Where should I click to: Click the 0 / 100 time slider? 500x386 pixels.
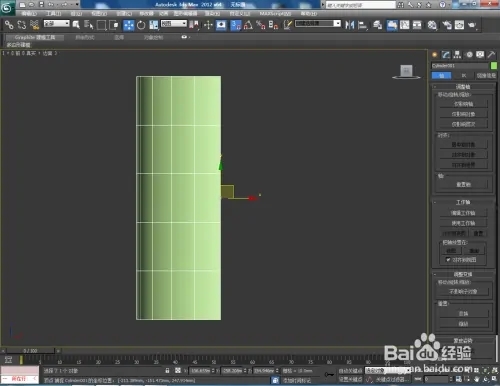[x=30, y=351]
